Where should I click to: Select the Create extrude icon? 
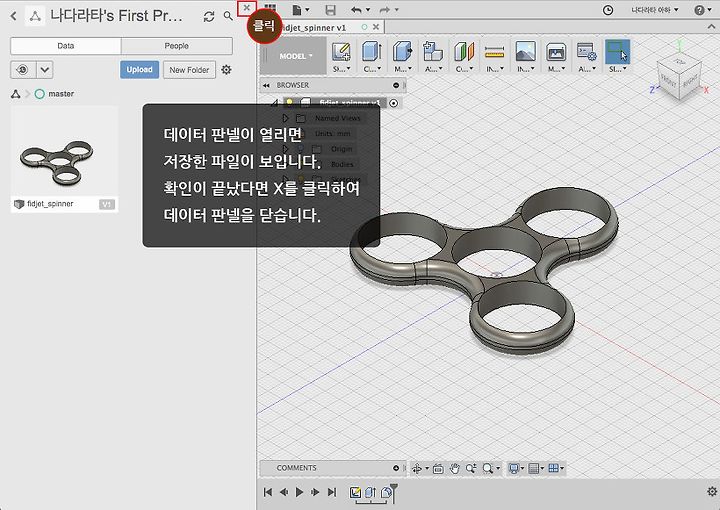371,51
